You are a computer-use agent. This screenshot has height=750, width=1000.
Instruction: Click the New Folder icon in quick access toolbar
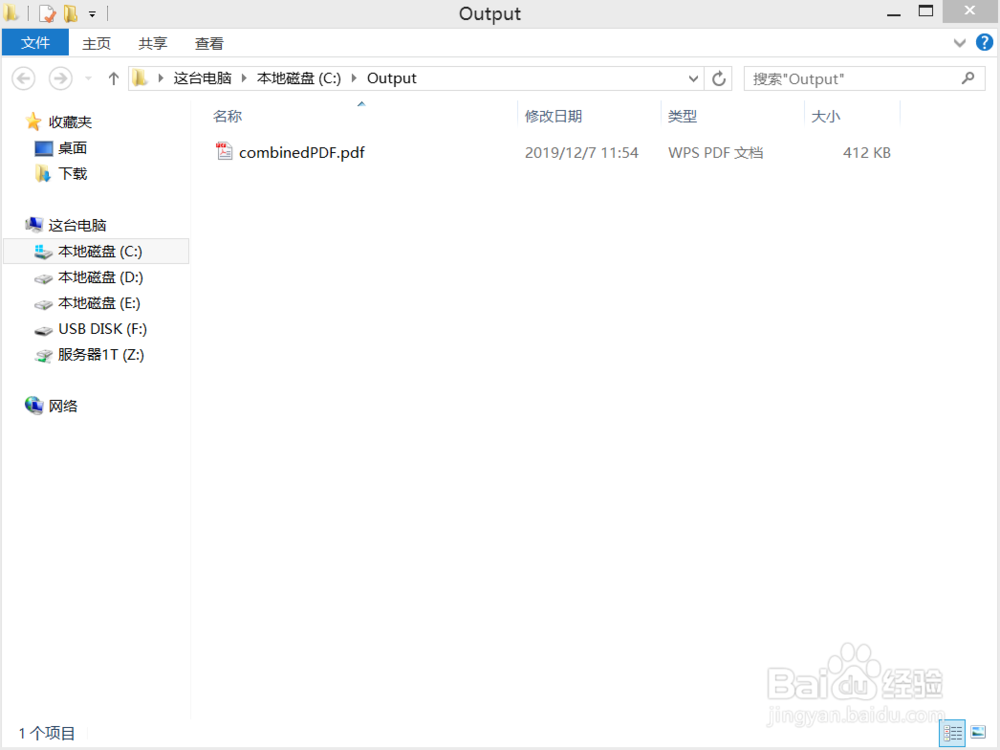tap(68, 14)
